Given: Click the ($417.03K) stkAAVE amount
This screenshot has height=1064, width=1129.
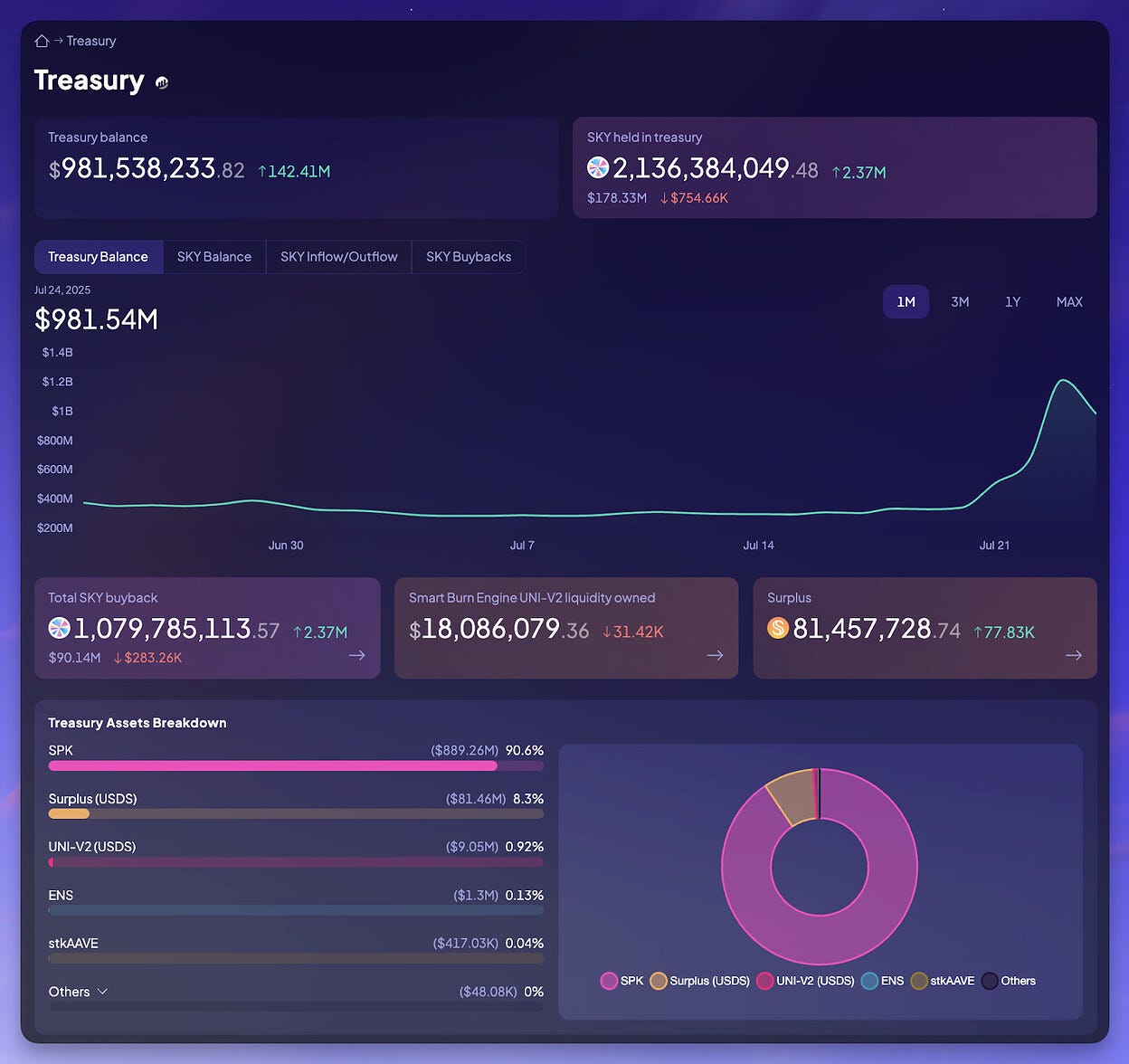Looking at the screenshot, I should coord(466,944).
